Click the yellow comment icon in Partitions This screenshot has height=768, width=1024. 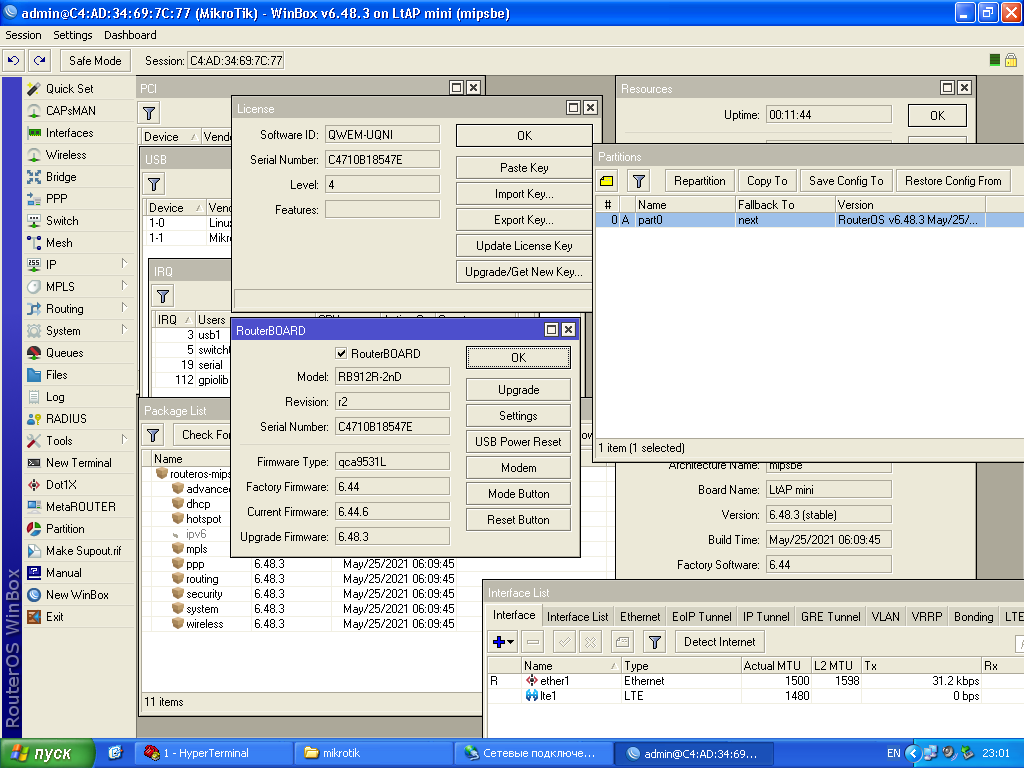pos(607,181)
